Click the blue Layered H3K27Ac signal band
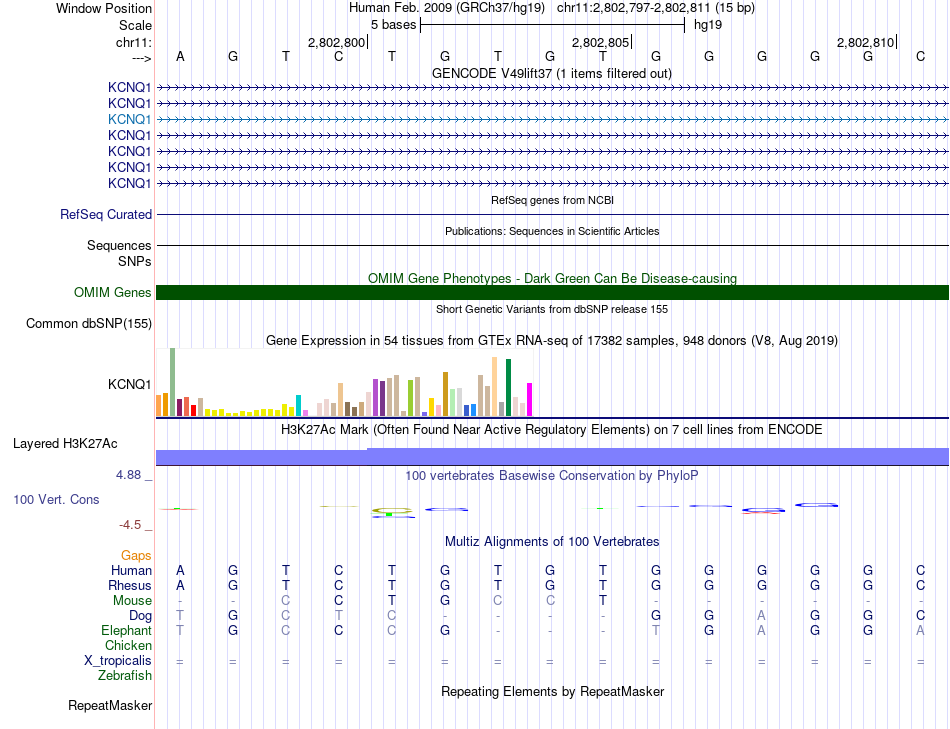 coord(553,457)
